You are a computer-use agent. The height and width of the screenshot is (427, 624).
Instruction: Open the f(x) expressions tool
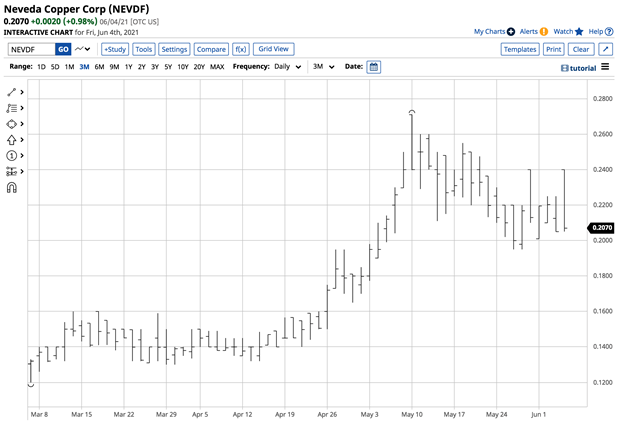[240, 49]
